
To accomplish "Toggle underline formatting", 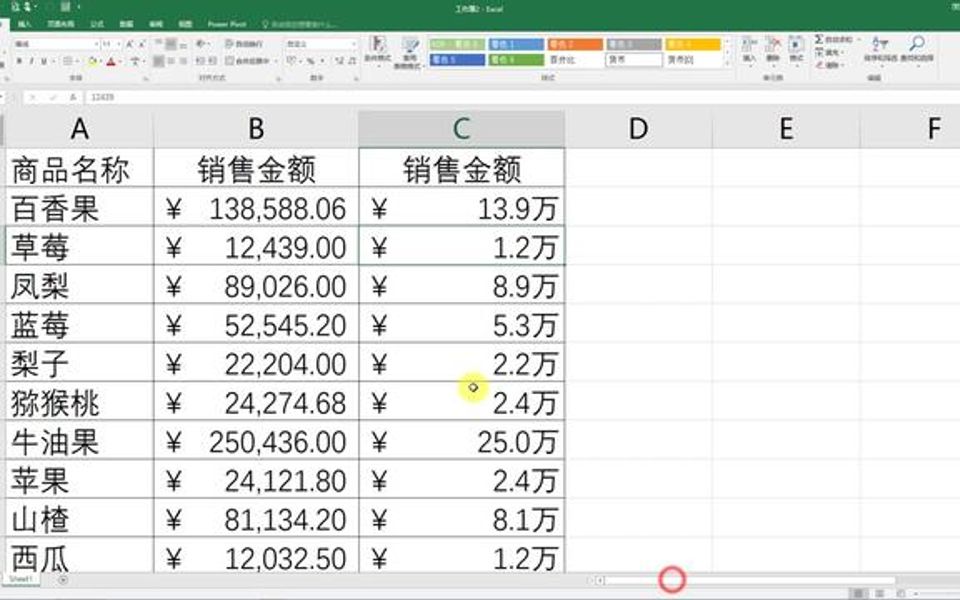I will [x=45, y=59].
